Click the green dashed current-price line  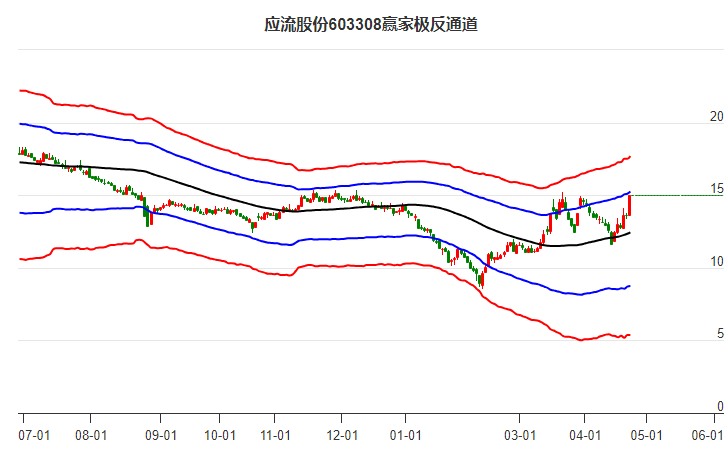[x=677, y=195]
